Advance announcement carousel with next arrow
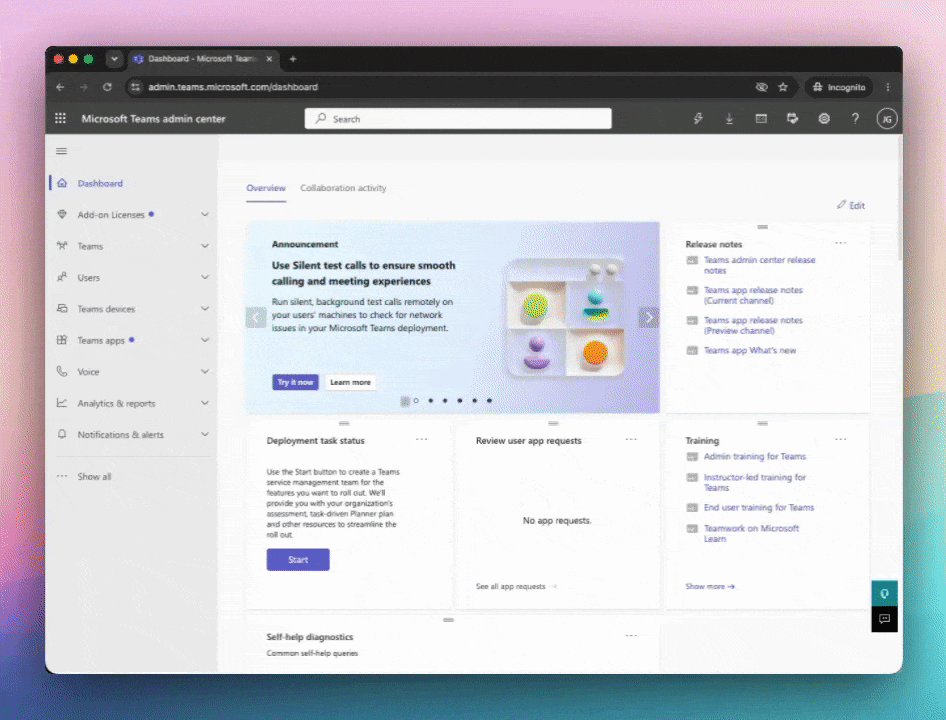The width and height of the screenshot is (946, 720). coord(649,317)
